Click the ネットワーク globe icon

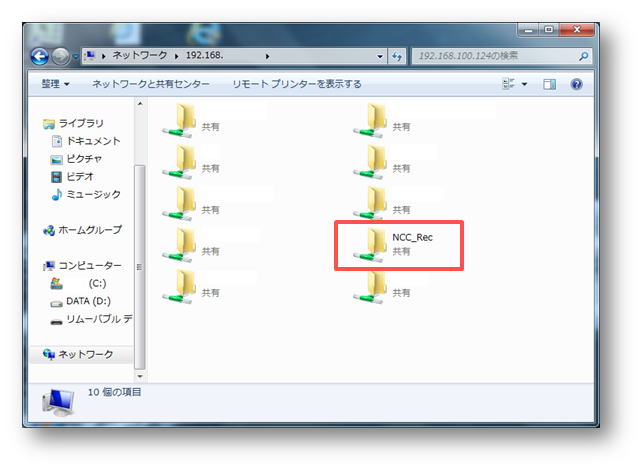point(49,355)
